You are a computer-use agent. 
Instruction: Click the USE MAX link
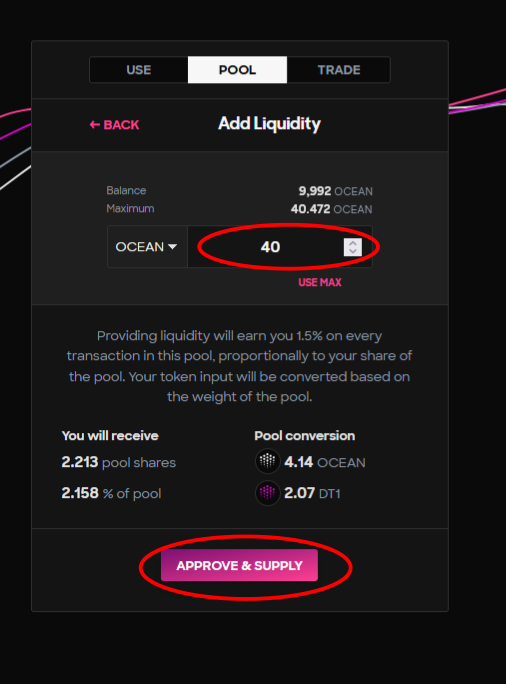[x=320, y=282]
